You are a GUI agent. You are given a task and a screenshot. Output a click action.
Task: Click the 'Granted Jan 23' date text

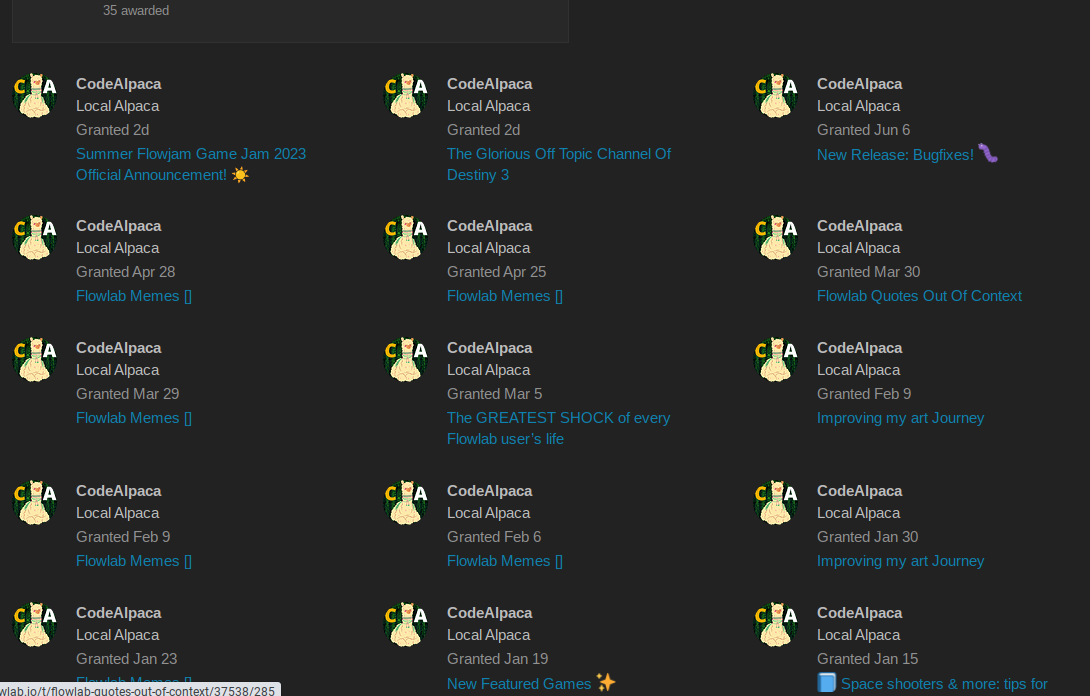pos(127,659)
